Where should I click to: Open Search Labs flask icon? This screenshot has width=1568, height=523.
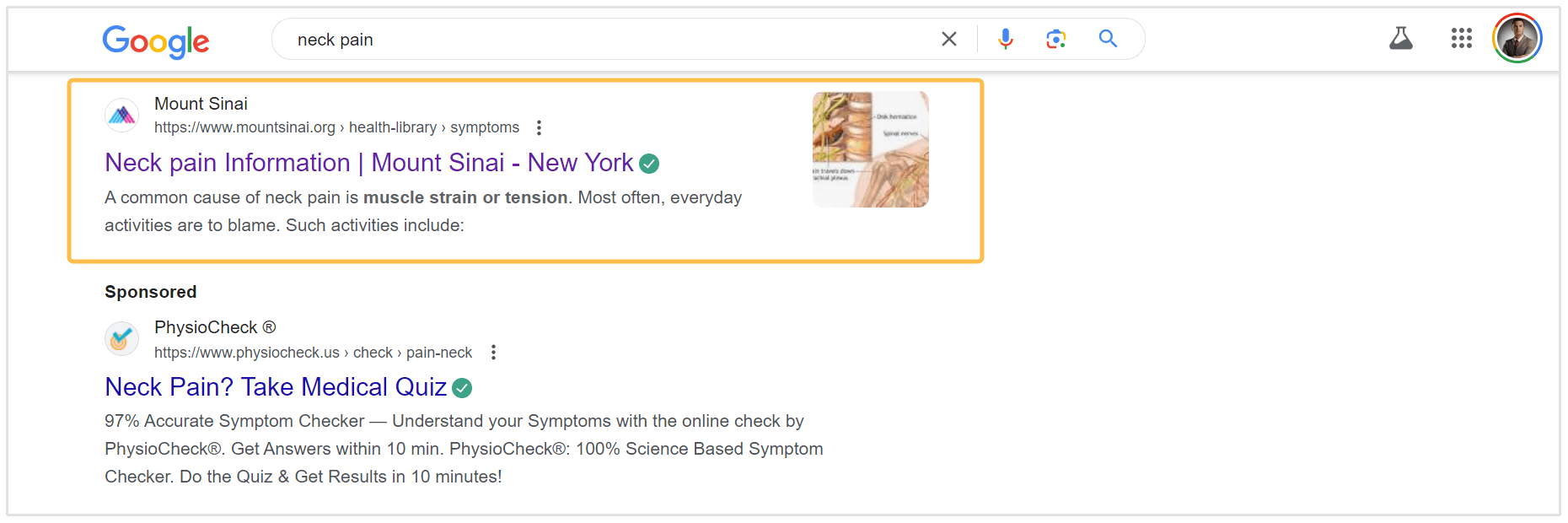(x=1400, y=39)
